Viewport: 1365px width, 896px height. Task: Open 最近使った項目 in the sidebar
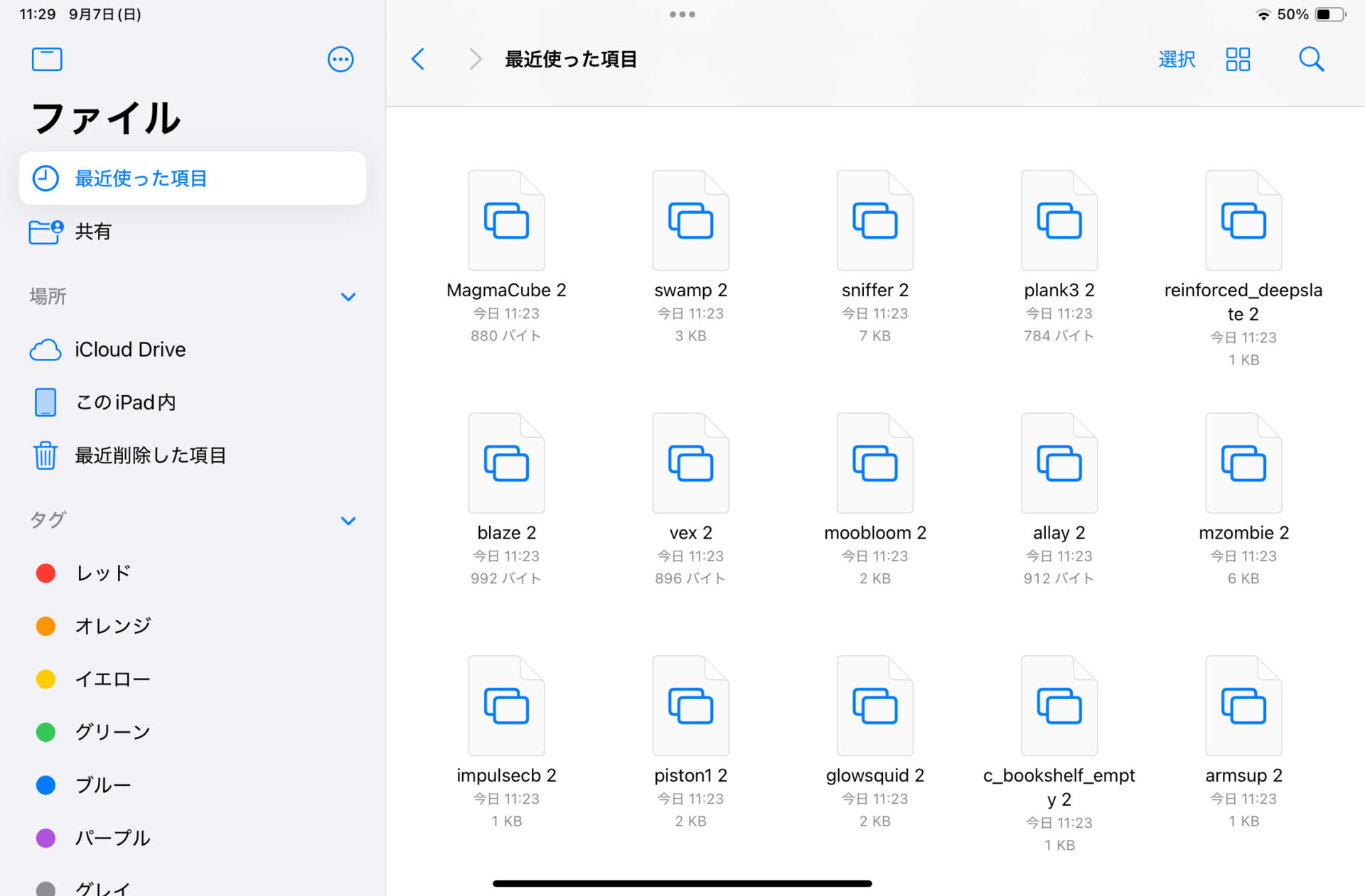tap(193, 178)
